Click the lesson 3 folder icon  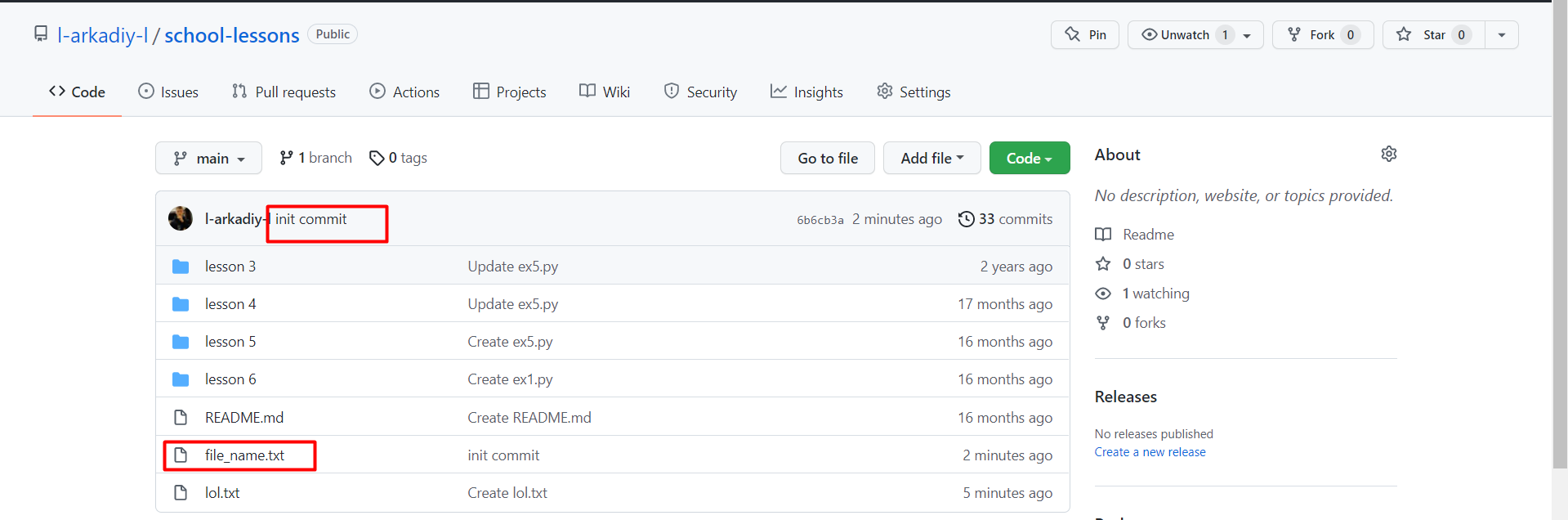[181, 267]
